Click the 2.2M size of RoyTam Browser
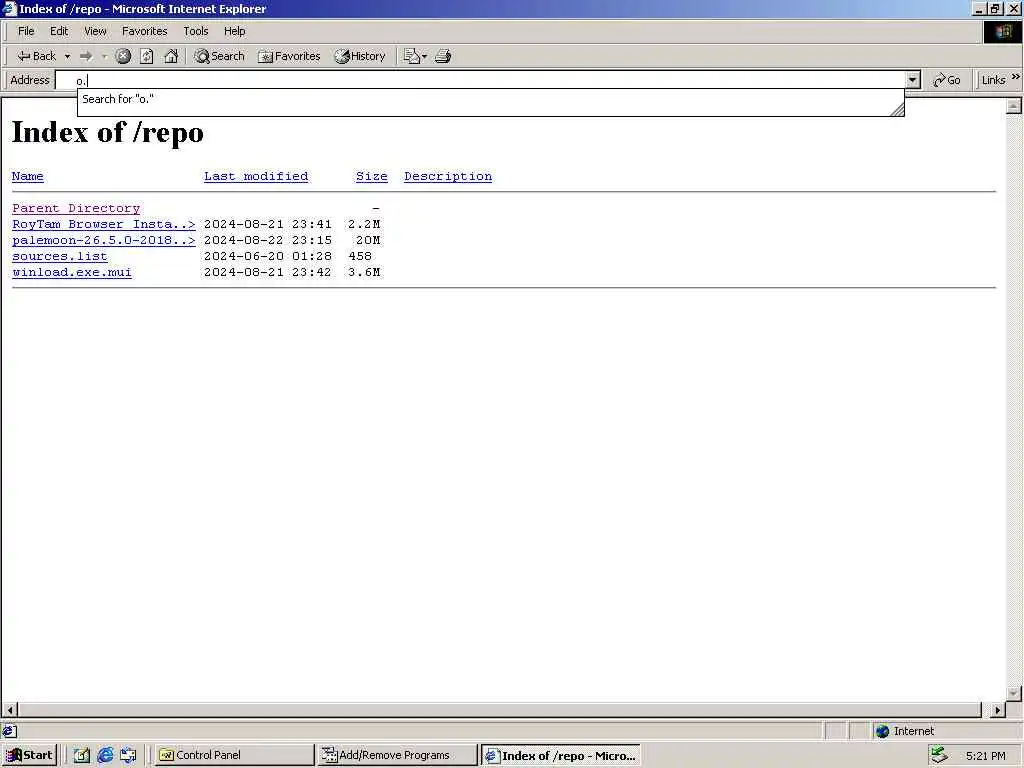Image resolution: width=1024 pixels, height=768 pixels. click(364, 224)
